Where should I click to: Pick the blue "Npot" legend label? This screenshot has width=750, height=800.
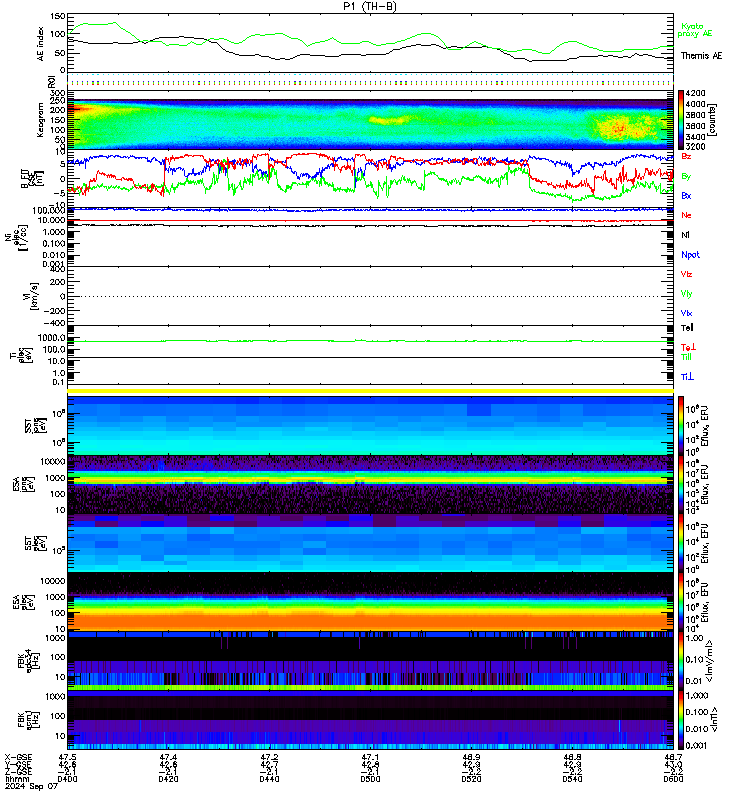click(x=690, y=255)
